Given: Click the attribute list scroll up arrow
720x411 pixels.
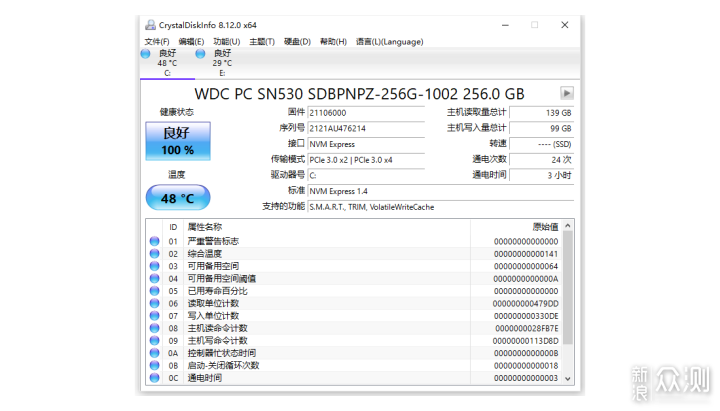Looking at the screenshot, I should [568, 225].
